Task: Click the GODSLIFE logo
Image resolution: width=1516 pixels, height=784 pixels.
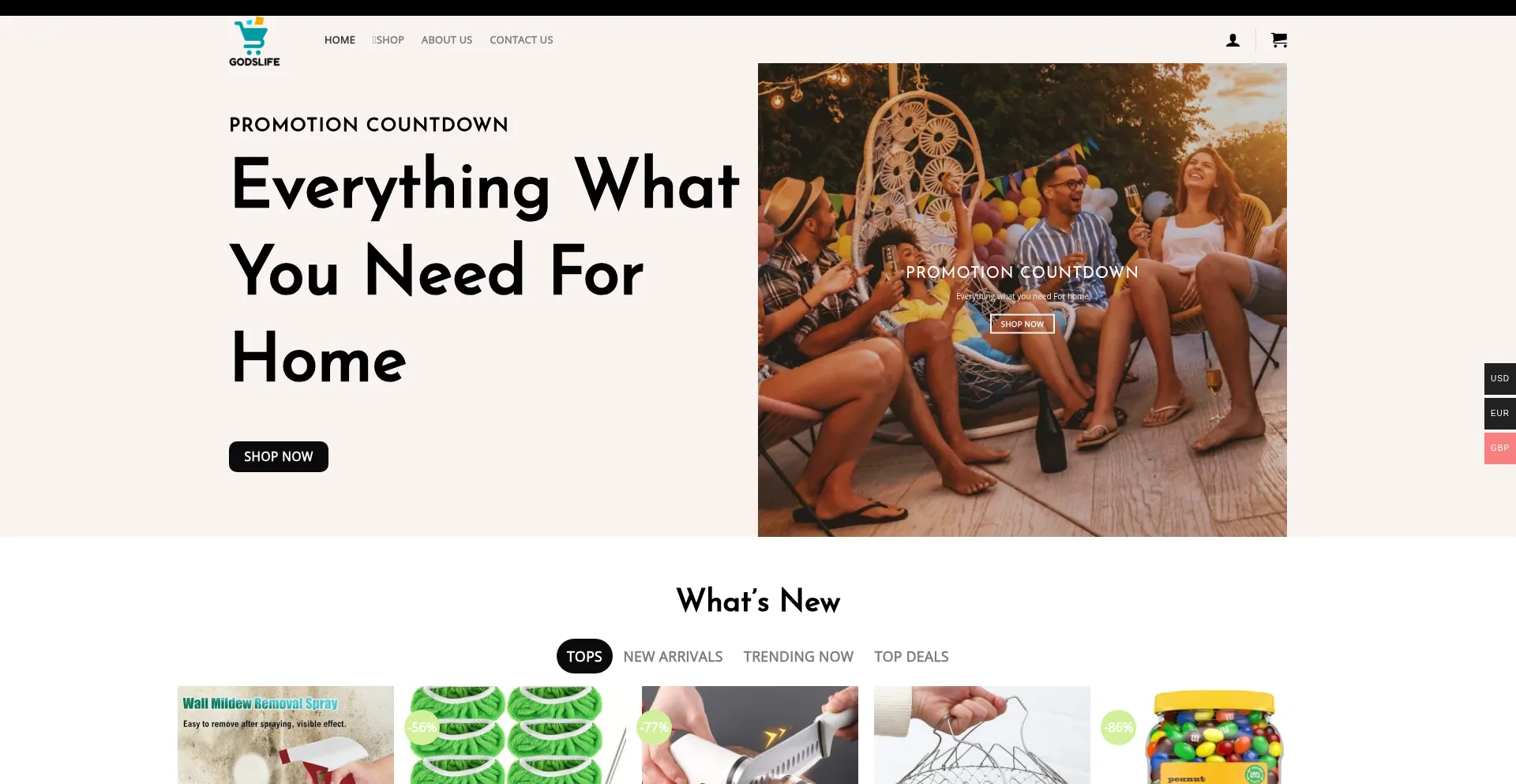Action: [254, 43]
